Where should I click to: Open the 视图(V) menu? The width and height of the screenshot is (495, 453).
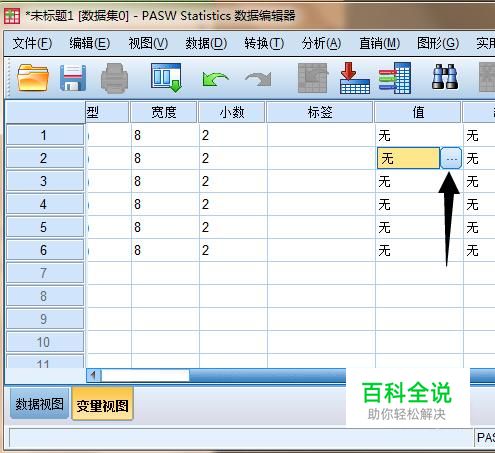[148, 43]
